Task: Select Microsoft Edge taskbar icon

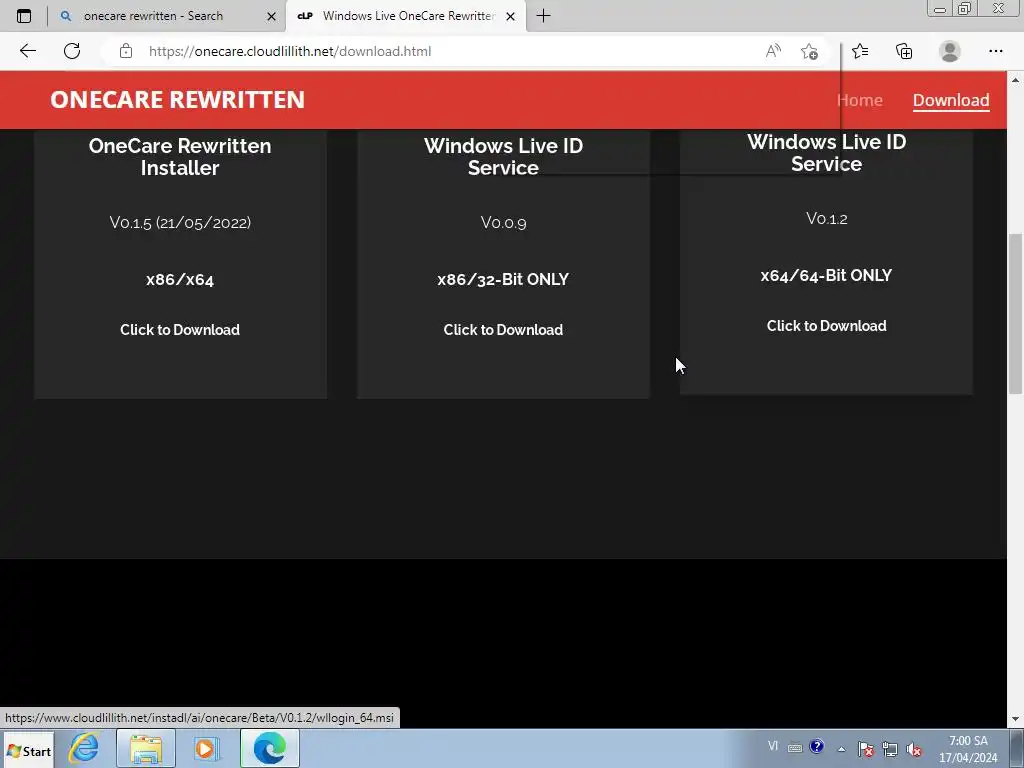Action: pyautogui.click(x=269, y=748)
